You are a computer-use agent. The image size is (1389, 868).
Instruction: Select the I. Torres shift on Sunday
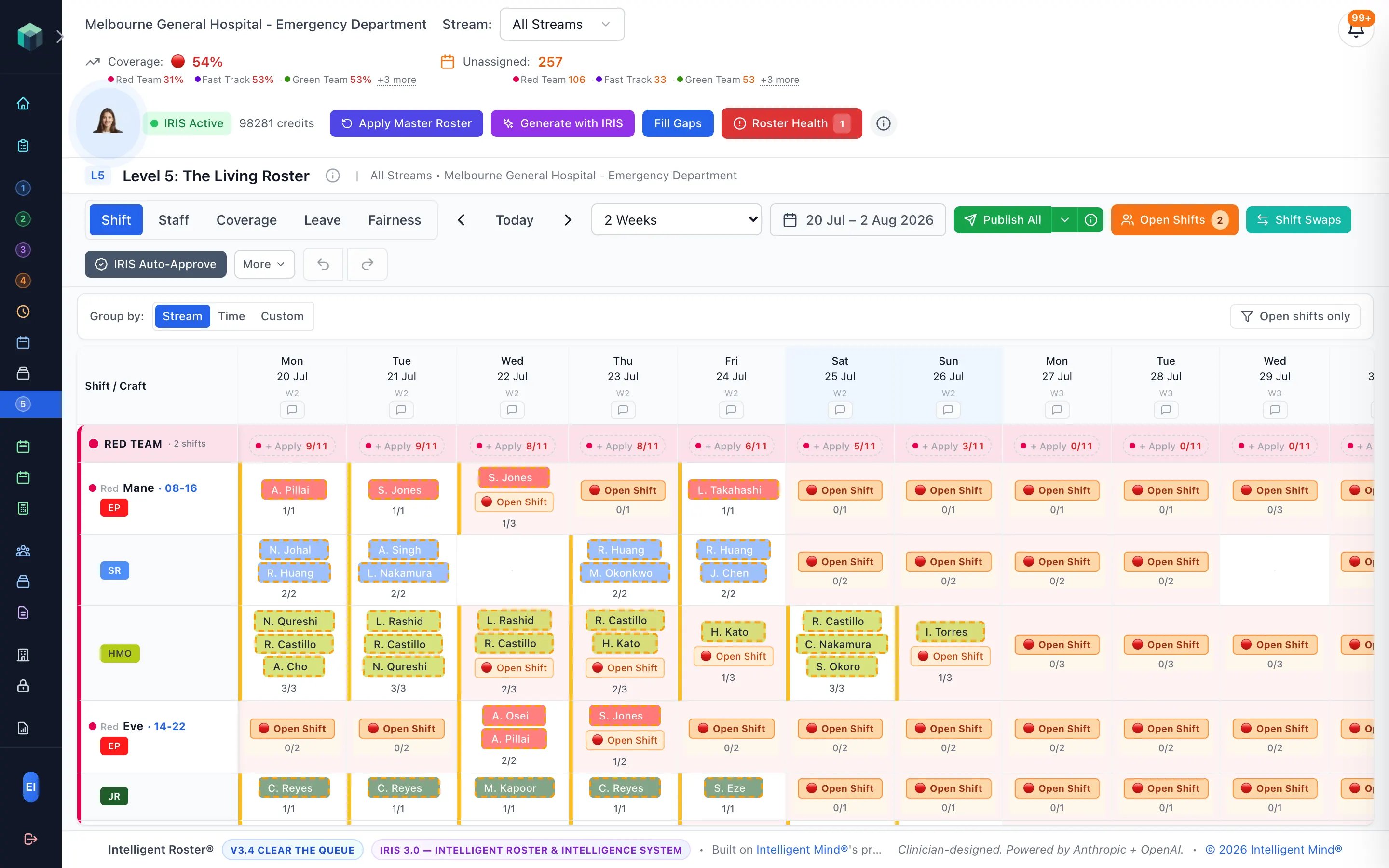pyautogui.click(x=951, y=632)
